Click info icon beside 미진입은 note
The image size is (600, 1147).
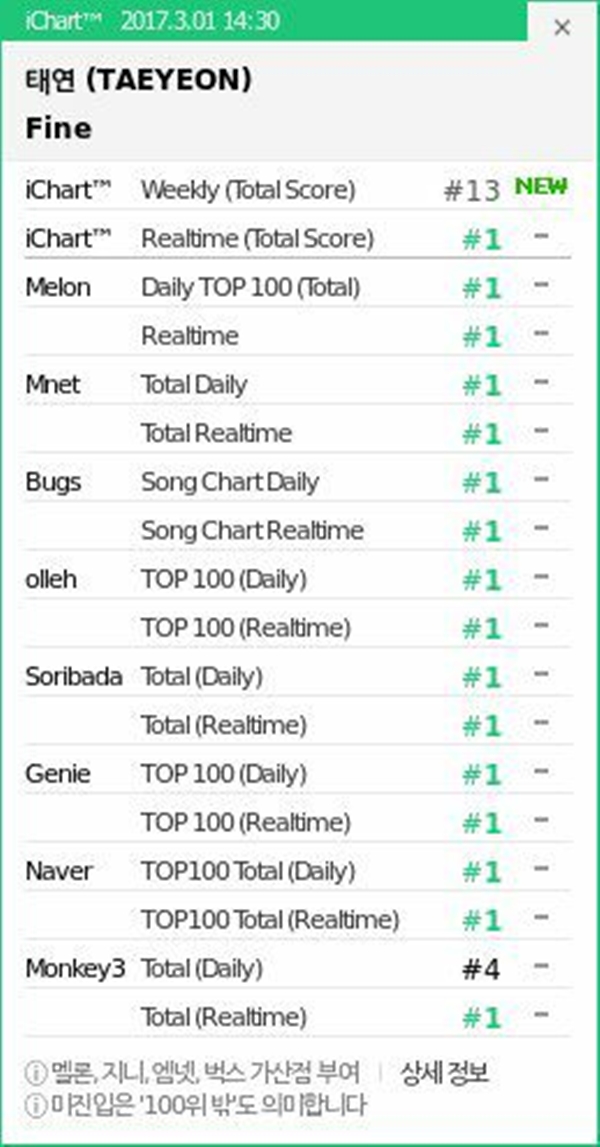35,1105
